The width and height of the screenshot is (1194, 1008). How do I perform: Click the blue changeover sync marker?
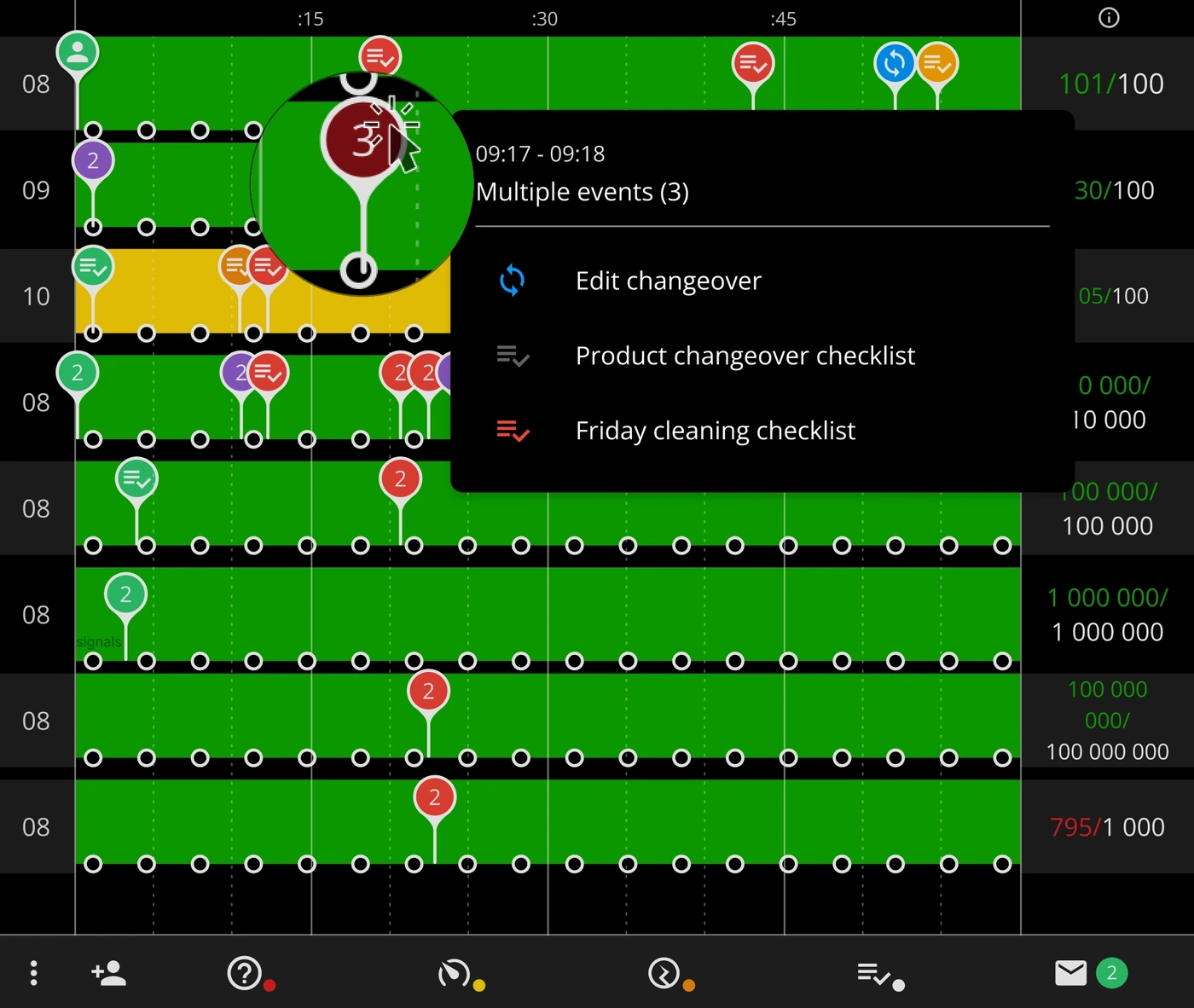(895, 63)
